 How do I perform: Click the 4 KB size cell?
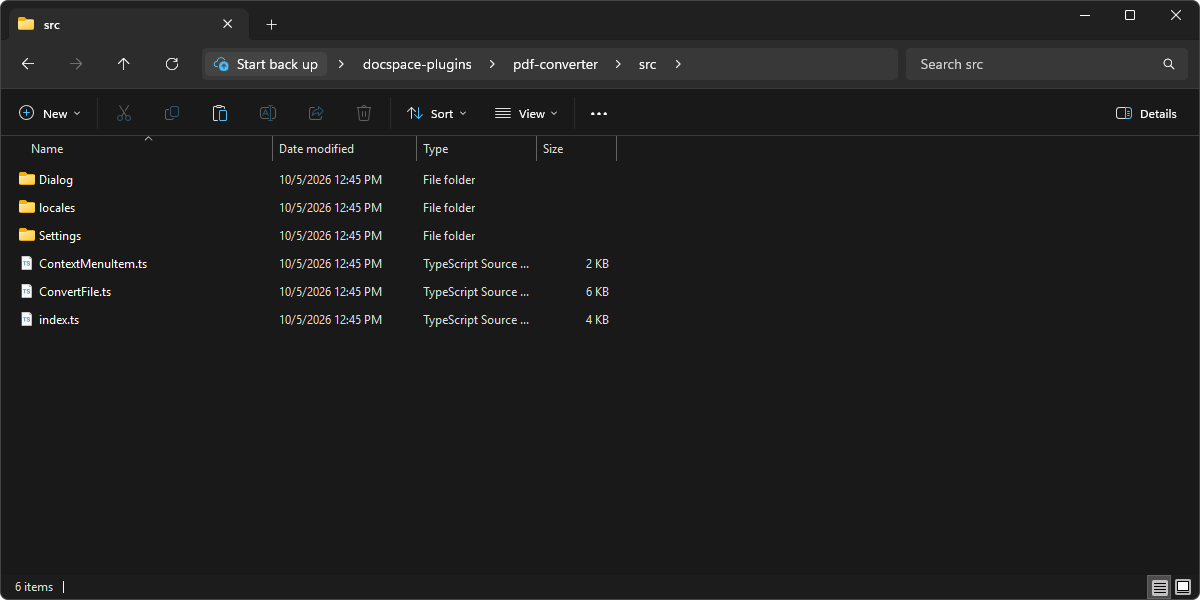(x=597, y=320)
